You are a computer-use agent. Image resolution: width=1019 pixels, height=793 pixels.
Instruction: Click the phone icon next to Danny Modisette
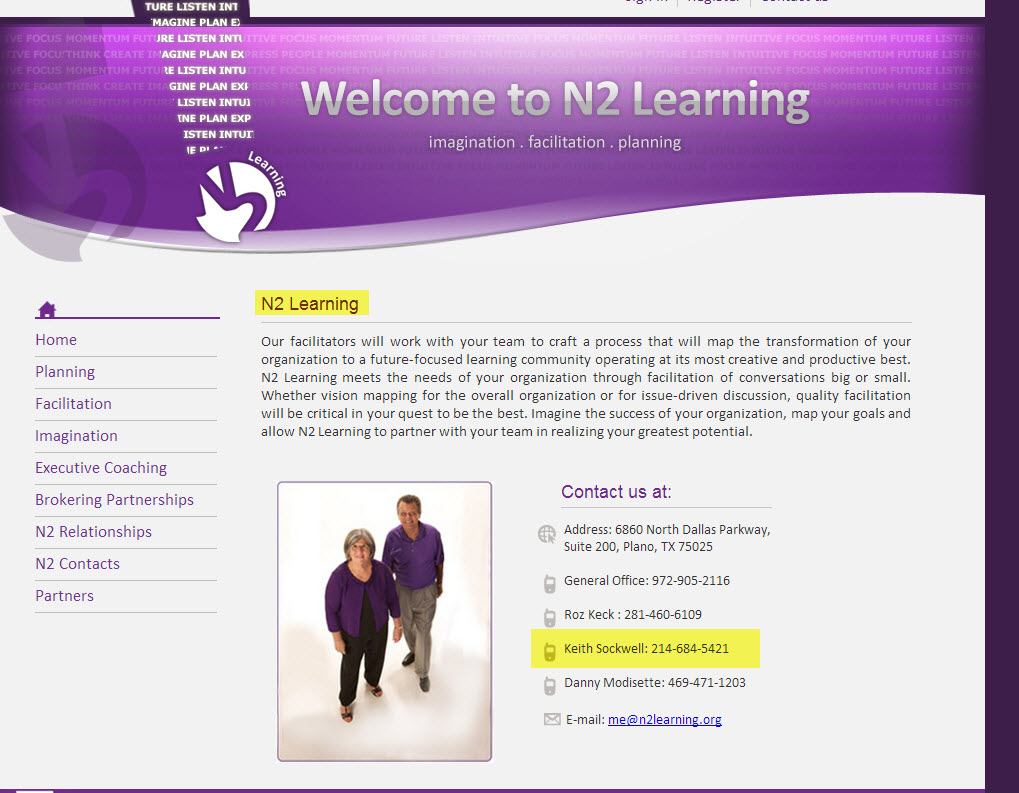[x=550, y=685]
